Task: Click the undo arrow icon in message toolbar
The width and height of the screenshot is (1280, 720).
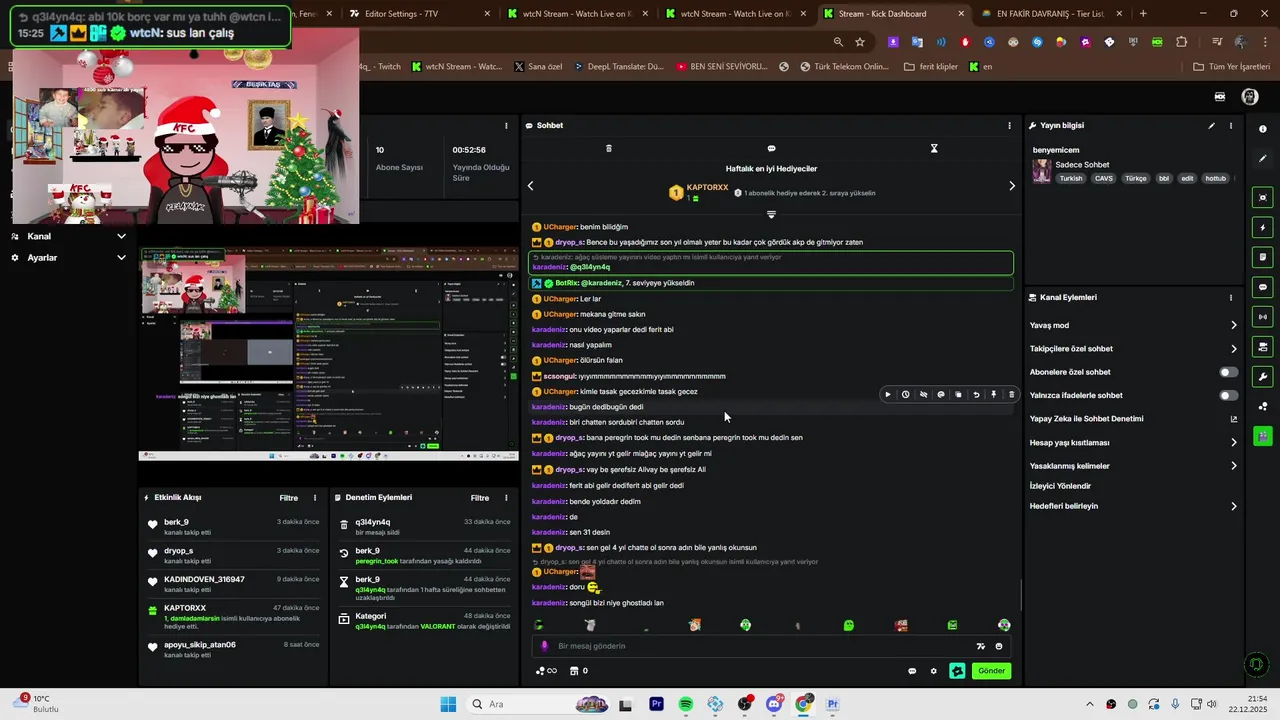Action: pyautogui.click(x=976, y=395)
